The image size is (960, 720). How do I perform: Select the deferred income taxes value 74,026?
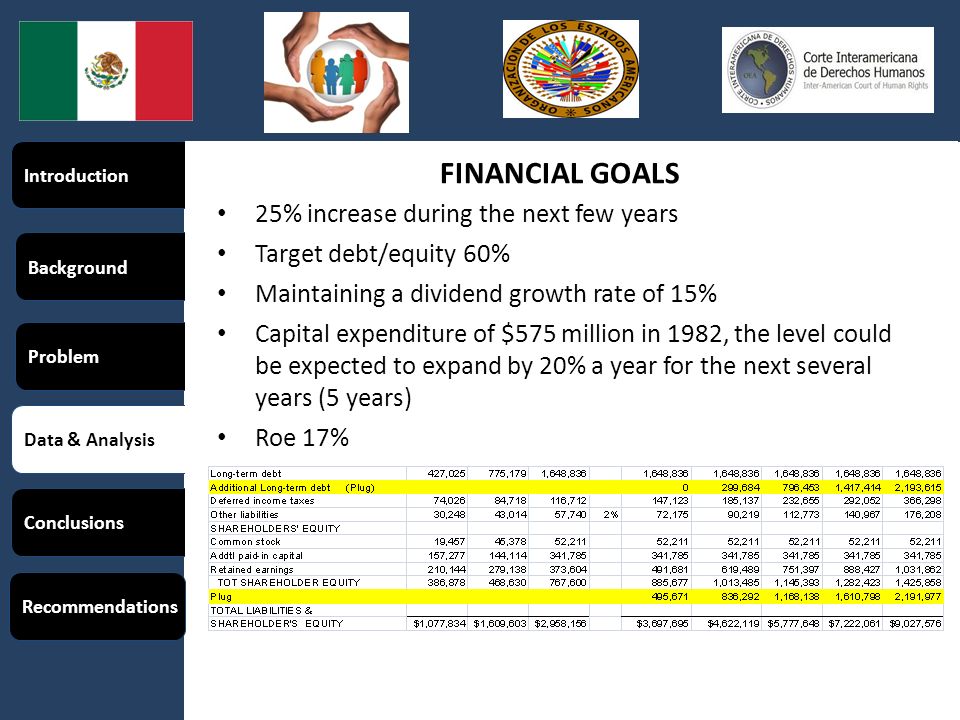pyautogui.click(x=449, y=501)
